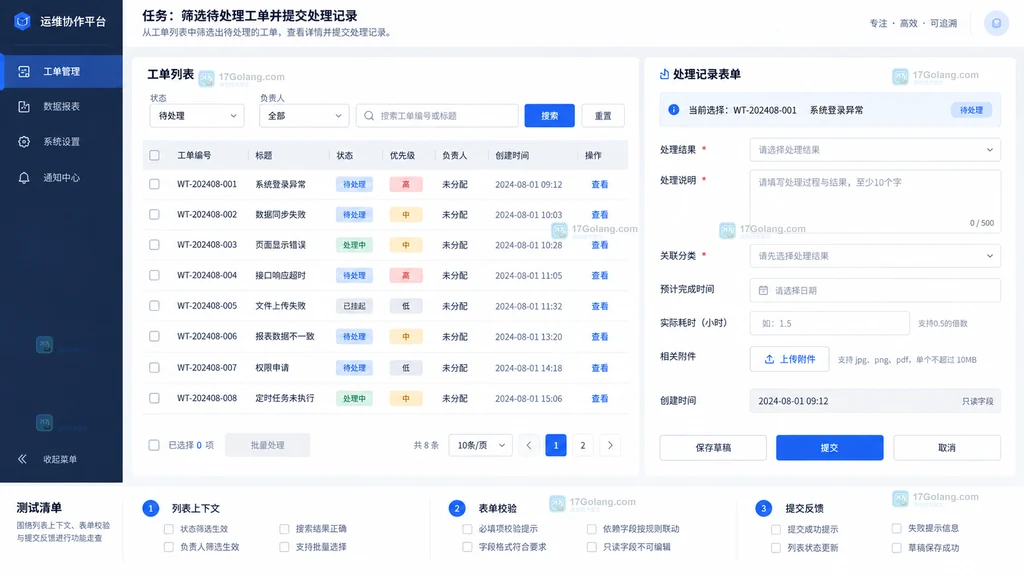Click 查看 for WT-202408-007
1024x576 pixels.
tap(600, 368)
